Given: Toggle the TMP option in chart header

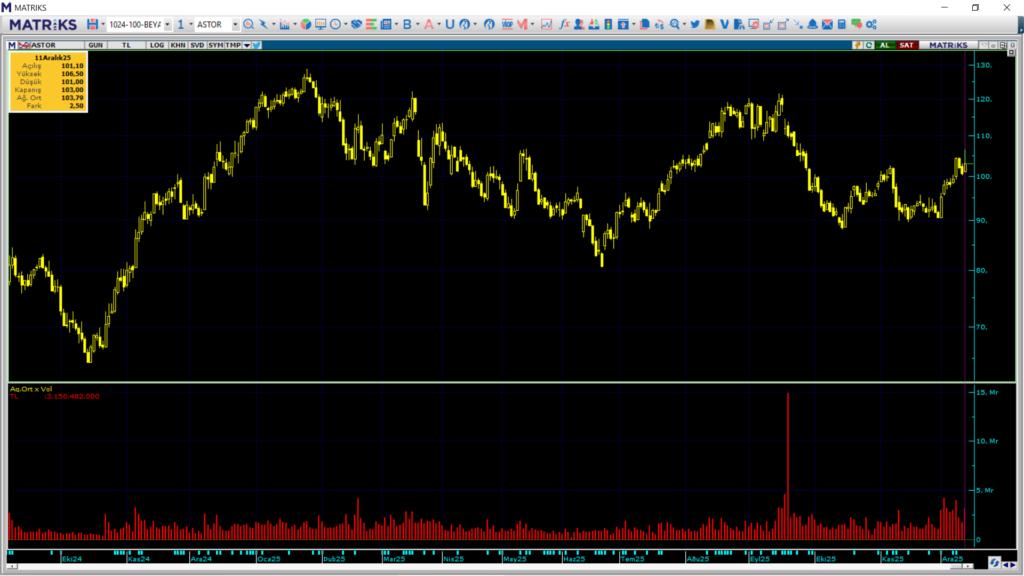Looking at the screenshot, I should pos(232,45).
